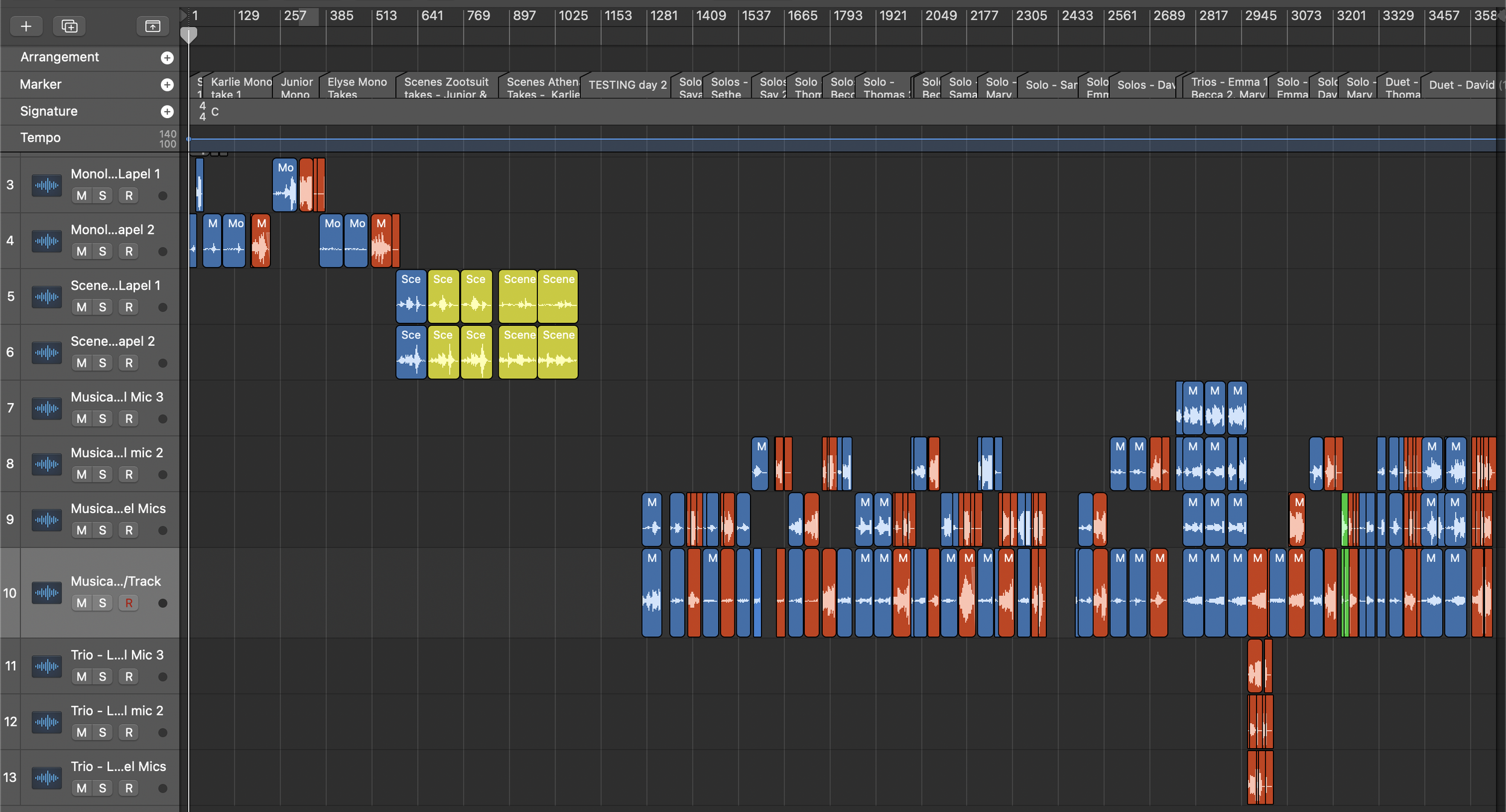Click waveform icon of Scene...Lapel 1 track
The height and width of the screenshot is (812, 1506).
click(46, 297)
